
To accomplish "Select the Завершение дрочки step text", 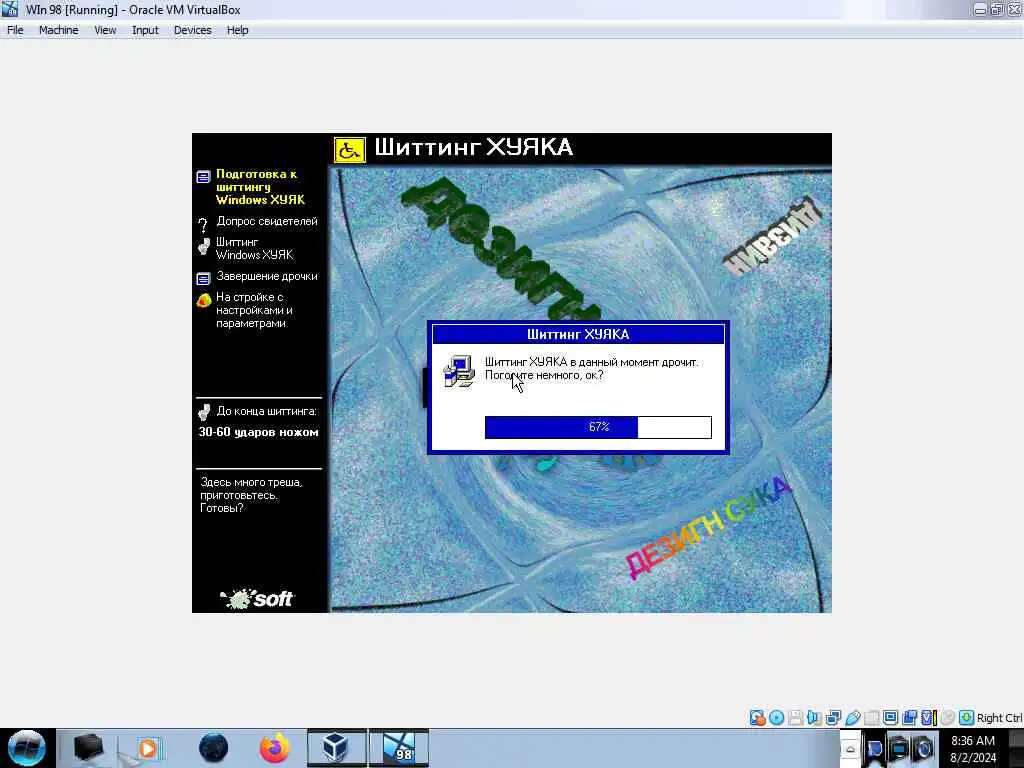I will pos(267,276).
